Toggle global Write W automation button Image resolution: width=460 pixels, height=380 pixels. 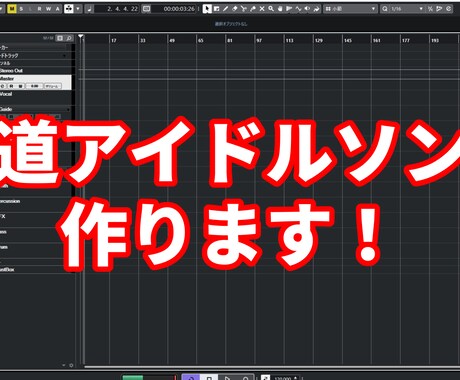pyautogui.click(x=48, y=9)
